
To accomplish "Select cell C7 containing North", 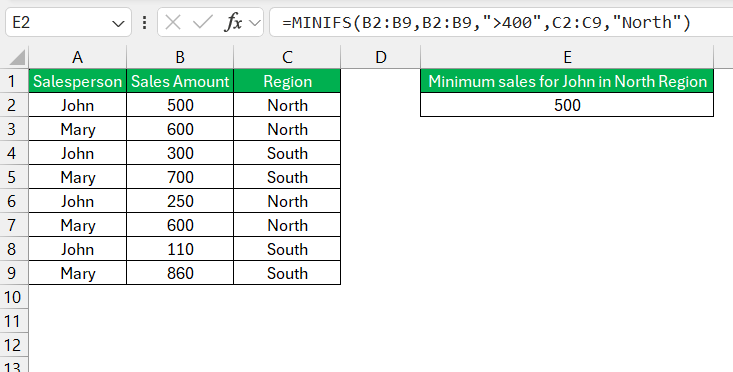I will 287,225.
